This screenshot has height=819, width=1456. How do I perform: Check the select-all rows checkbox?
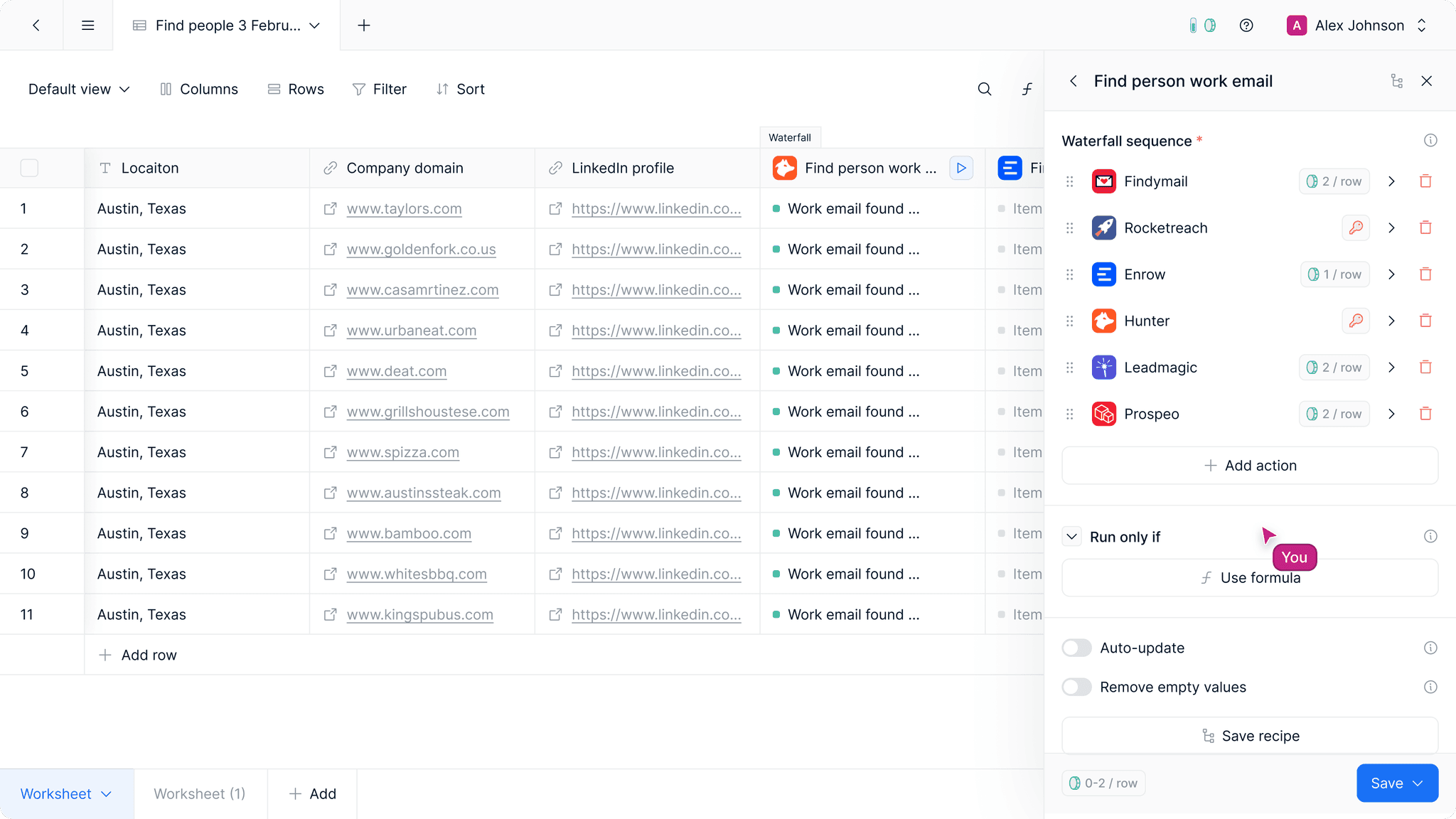click(29, 168)
